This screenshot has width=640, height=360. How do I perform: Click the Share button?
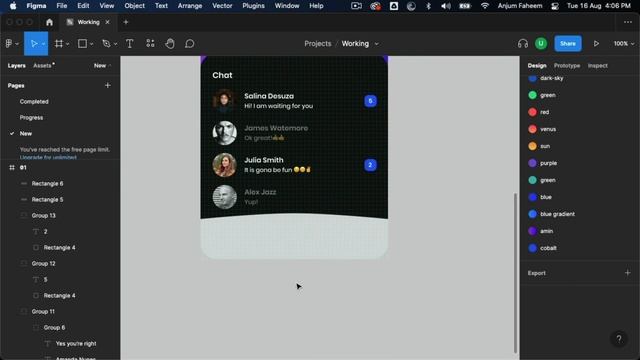(x=568, y=44)
